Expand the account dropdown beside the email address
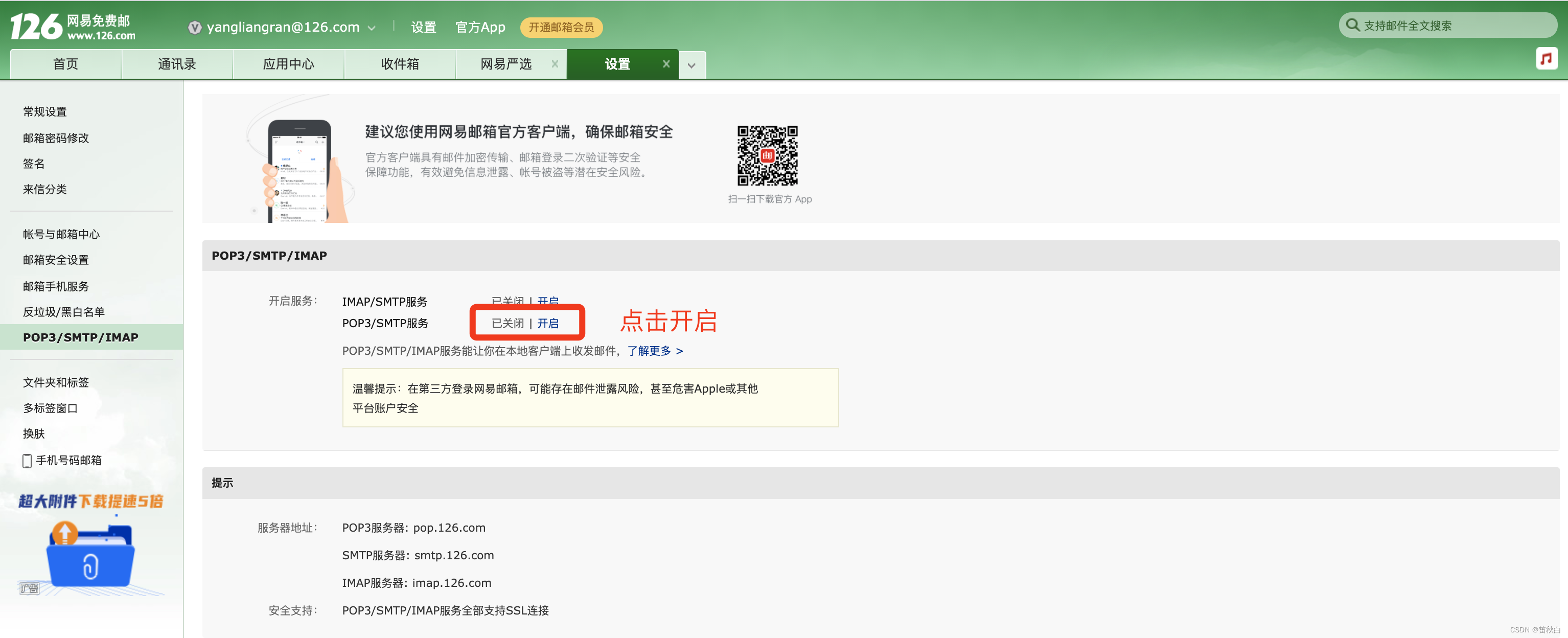The width and height of the screenshot is (1568, 638). [372, 28]
